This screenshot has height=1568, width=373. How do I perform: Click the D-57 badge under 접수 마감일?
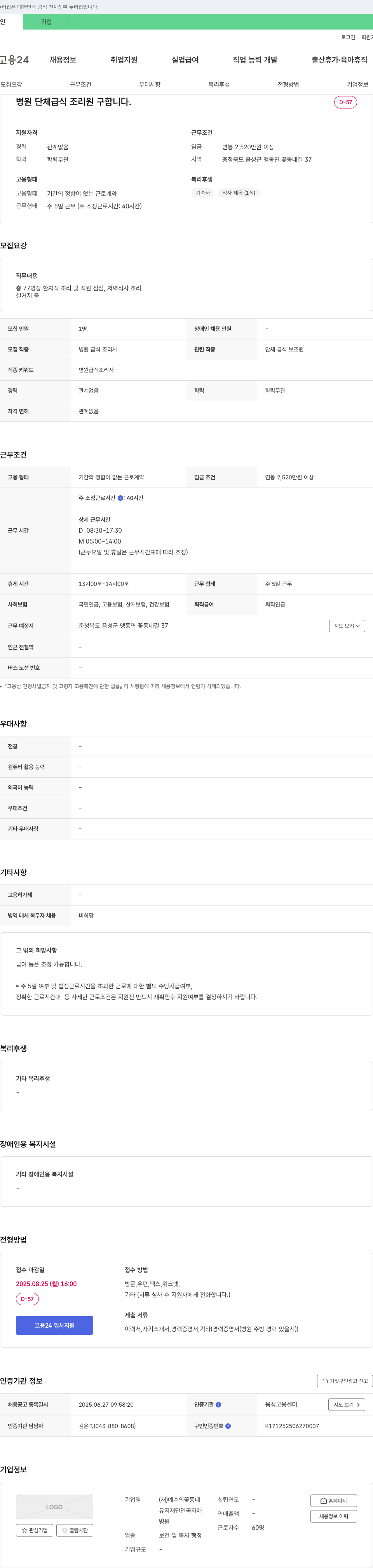27,1299
